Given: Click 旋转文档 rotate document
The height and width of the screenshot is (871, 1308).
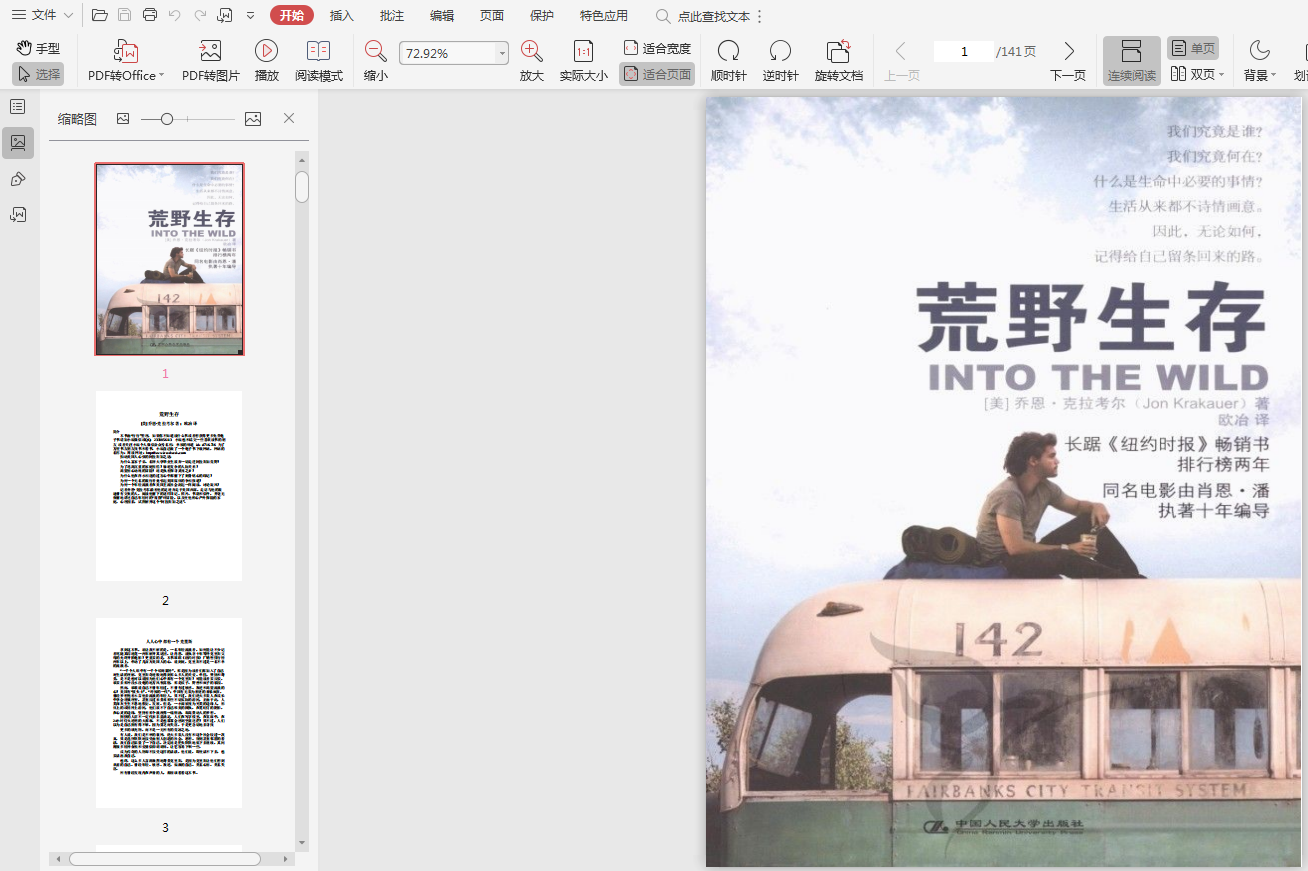Looking at the screenshot, I should tap(839, 61).
